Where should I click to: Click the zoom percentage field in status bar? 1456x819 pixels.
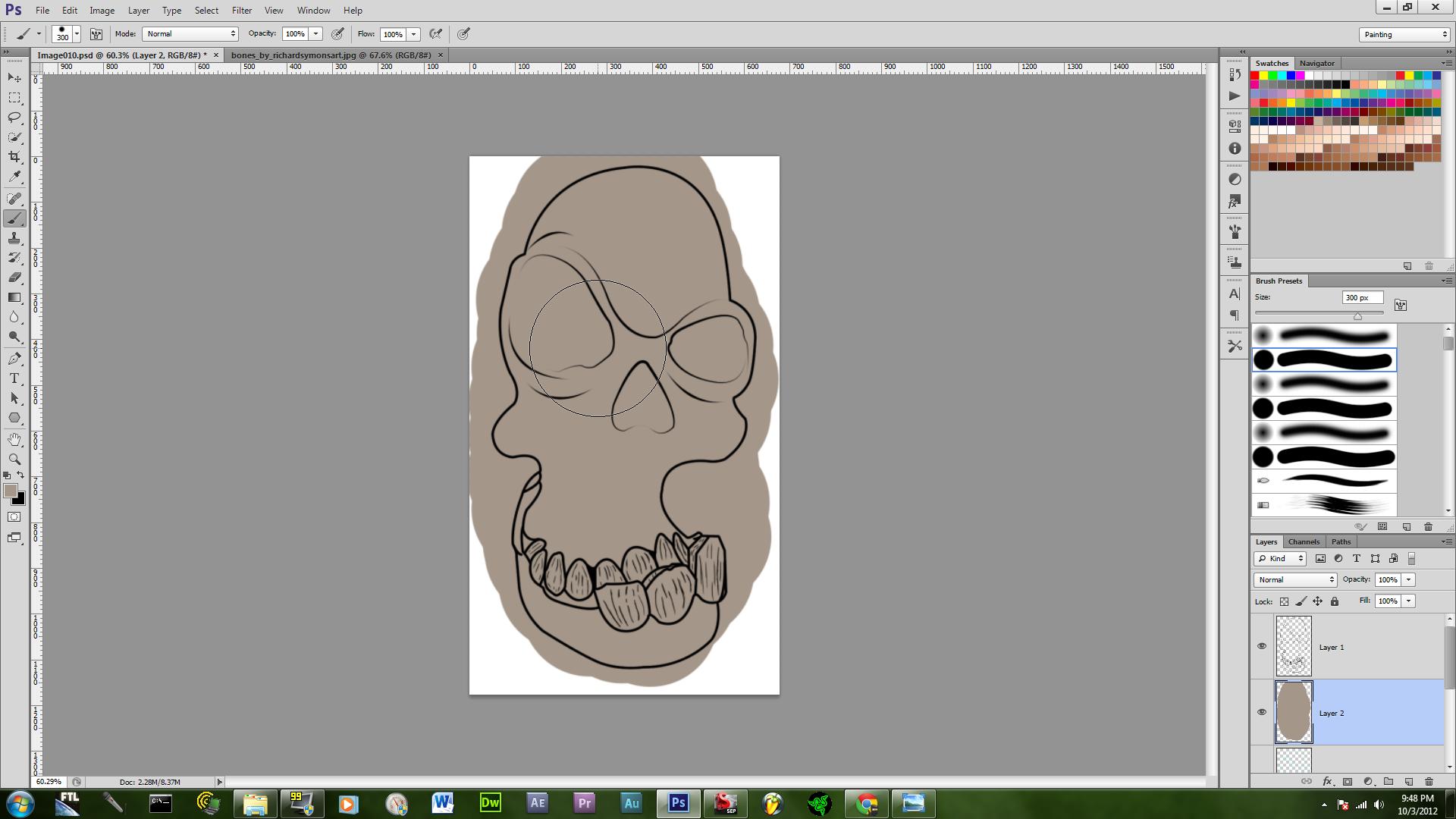point(49,782)
